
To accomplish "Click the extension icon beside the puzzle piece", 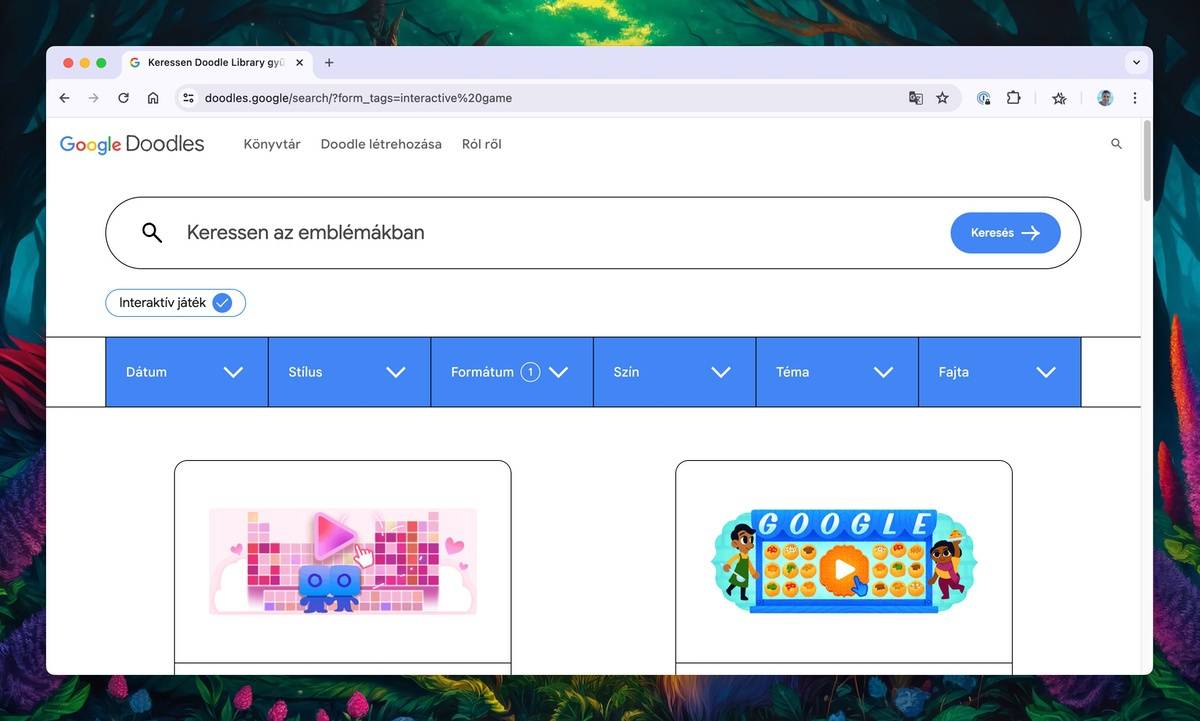I will (x=984, y=98).
